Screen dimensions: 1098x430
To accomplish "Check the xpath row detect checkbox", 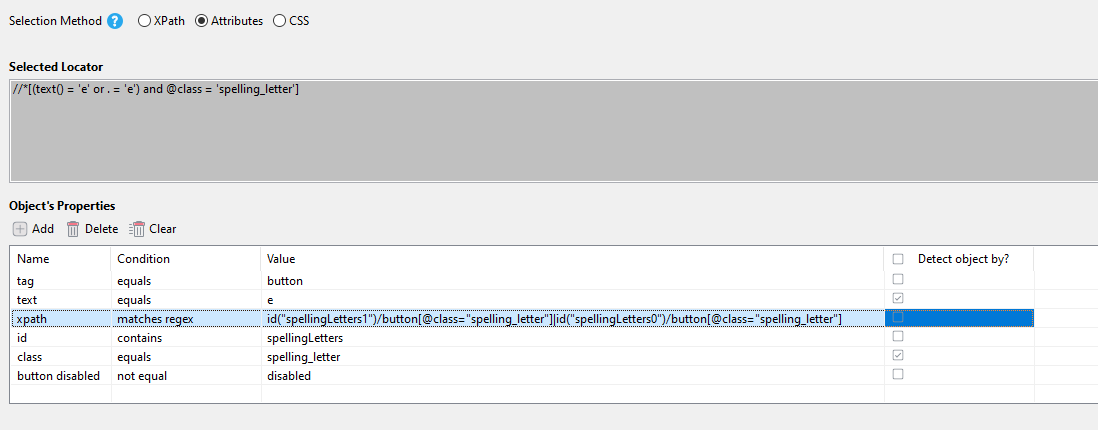I will [x=898, y=318].
